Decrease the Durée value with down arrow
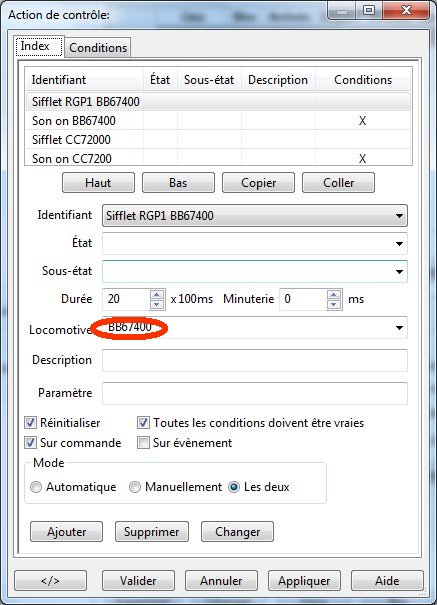 click(157, 304)
